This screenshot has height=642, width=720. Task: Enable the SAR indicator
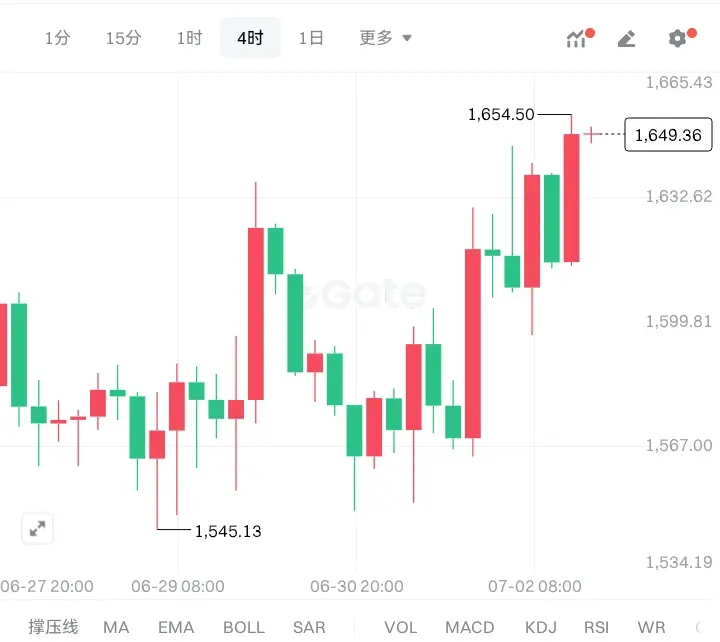coord(309,627)
